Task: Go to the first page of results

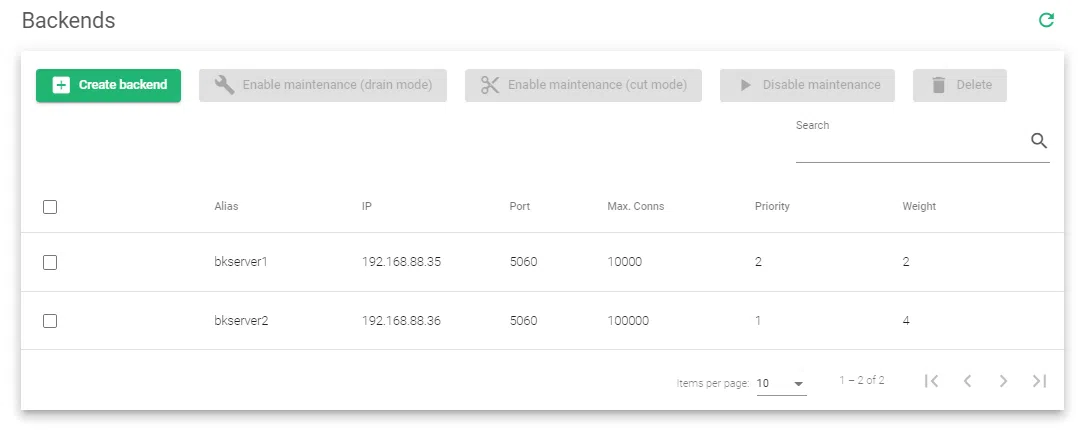Action: click(931, 381)
